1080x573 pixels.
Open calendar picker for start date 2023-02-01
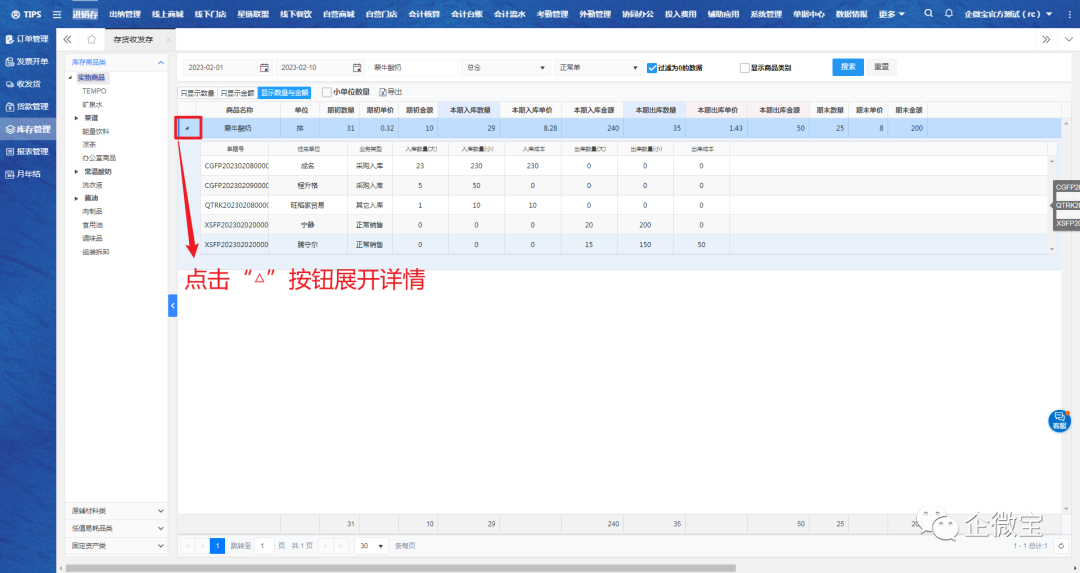pyautogui.click(x=264, y=68)
